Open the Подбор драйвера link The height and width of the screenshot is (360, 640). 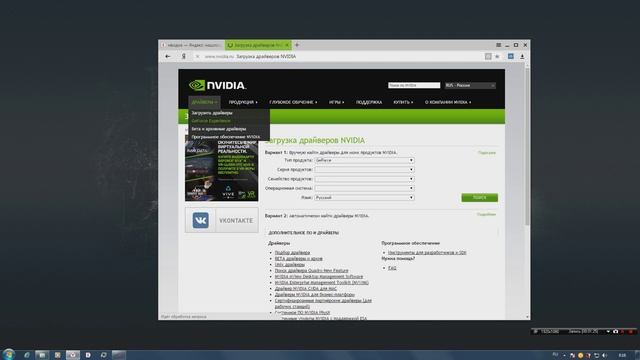point(292,253)
